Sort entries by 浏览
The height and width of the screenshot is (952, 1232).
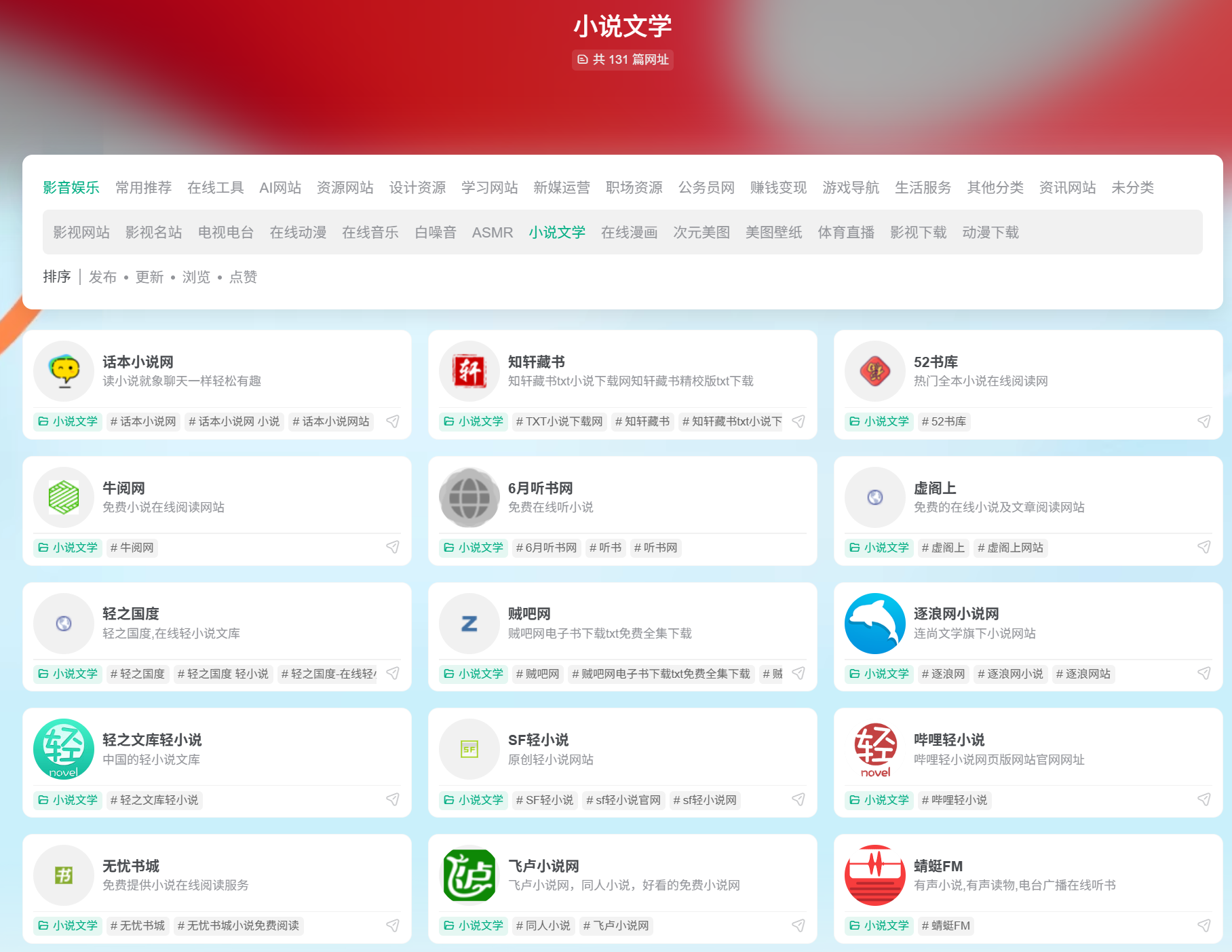[197, 277]
